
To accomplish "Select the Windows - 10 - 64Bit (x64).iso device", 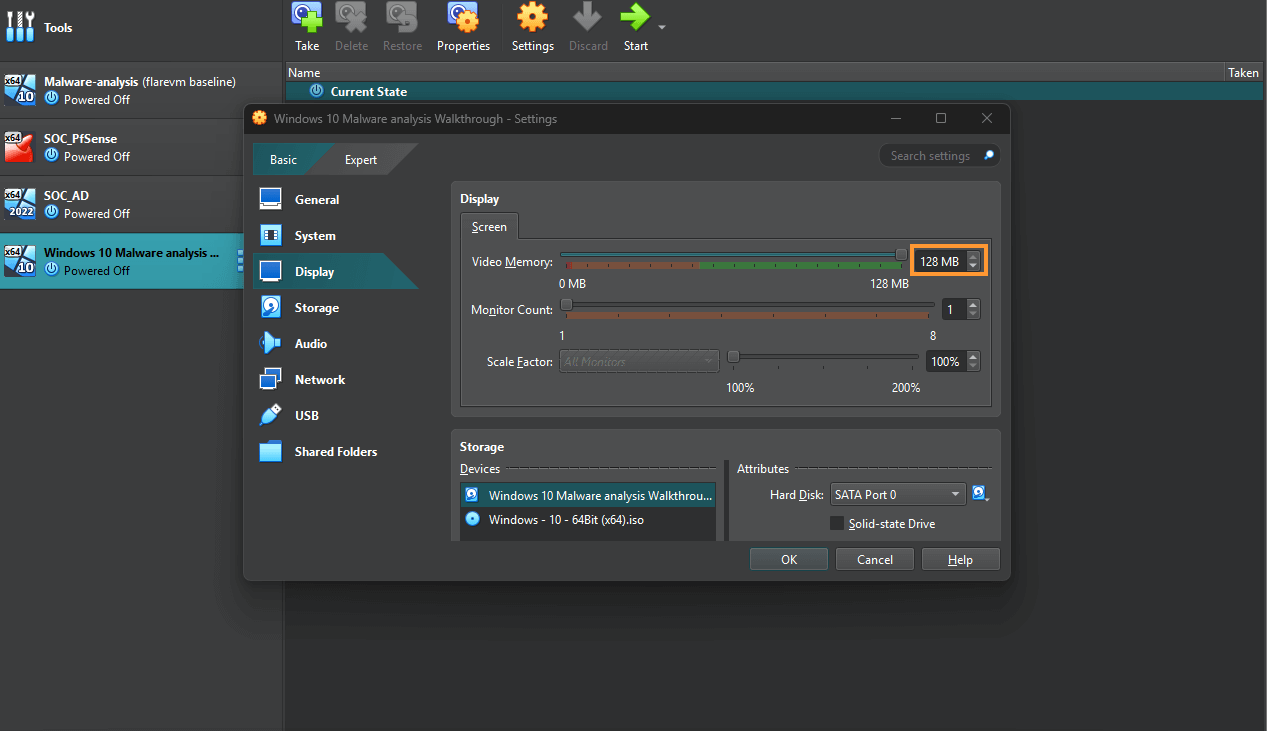I will pyautogui.click(x=589, y=520).
